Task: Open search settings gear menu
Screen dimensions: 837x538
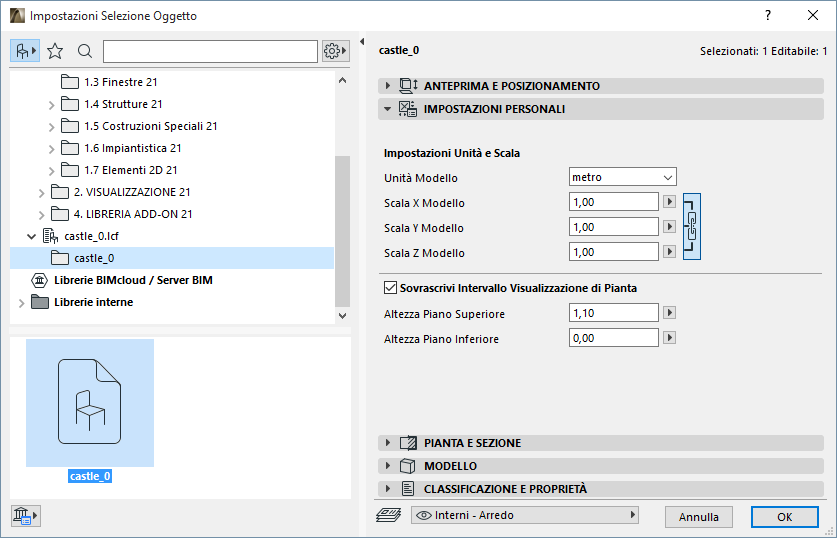Action: coord(336,51)
